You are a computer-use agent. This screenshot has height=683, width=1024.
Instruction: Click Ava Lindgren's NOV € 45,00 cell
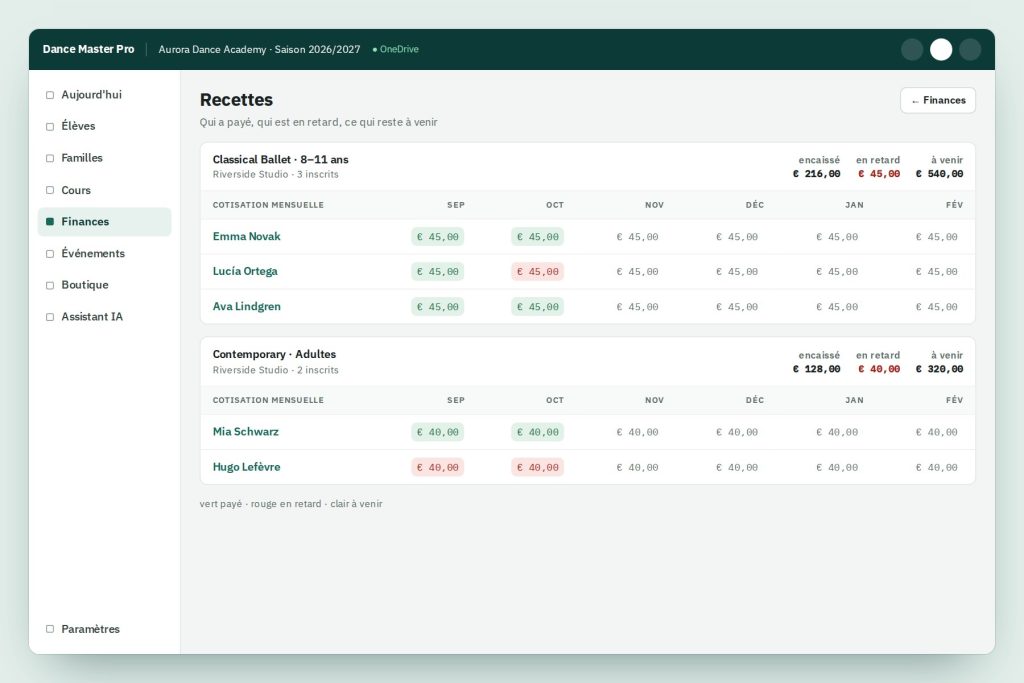(637, 307)
